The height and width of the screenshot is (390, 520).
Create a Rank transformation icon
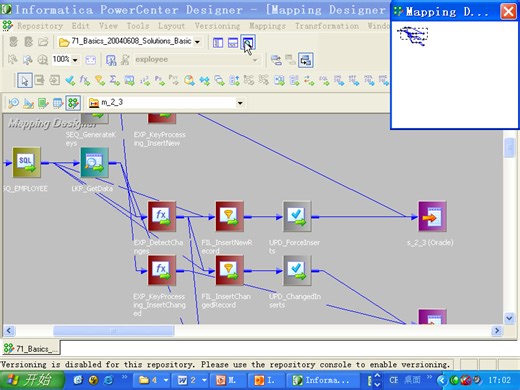(234, 80)
